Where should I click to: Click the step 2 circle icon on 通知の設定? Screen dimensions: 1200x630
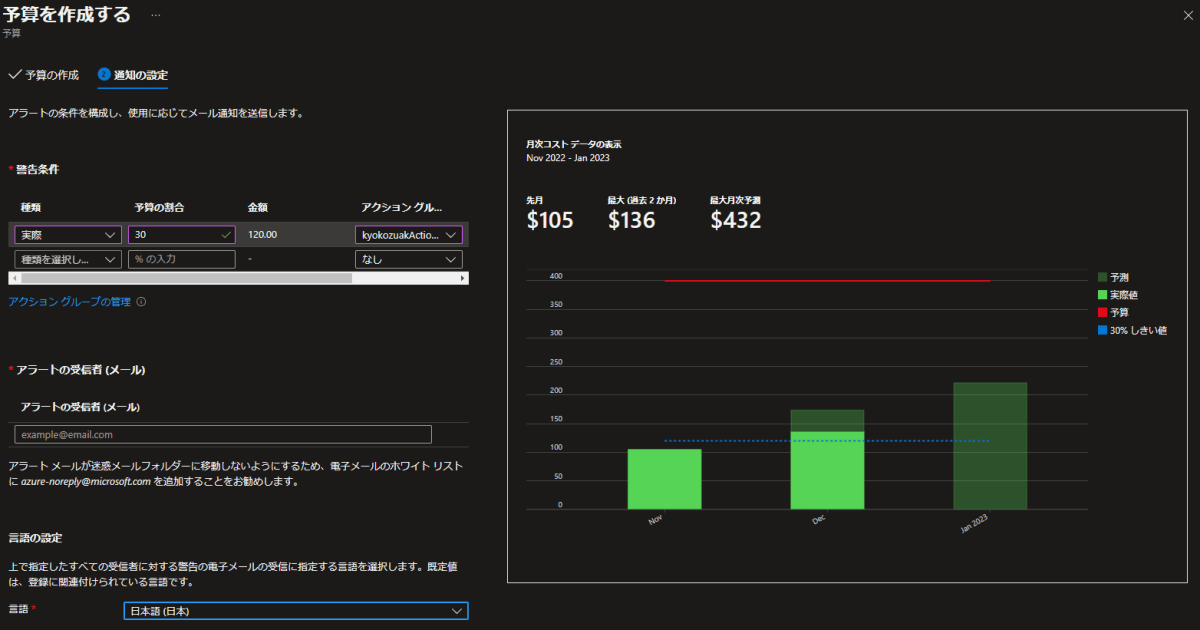(104, 75)
